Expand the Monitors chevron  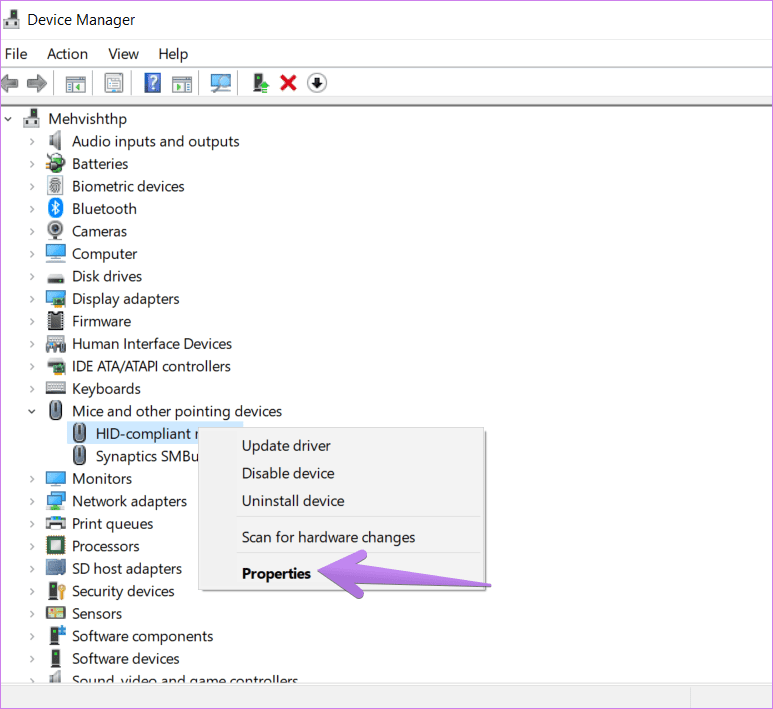(x=32, y=479)
